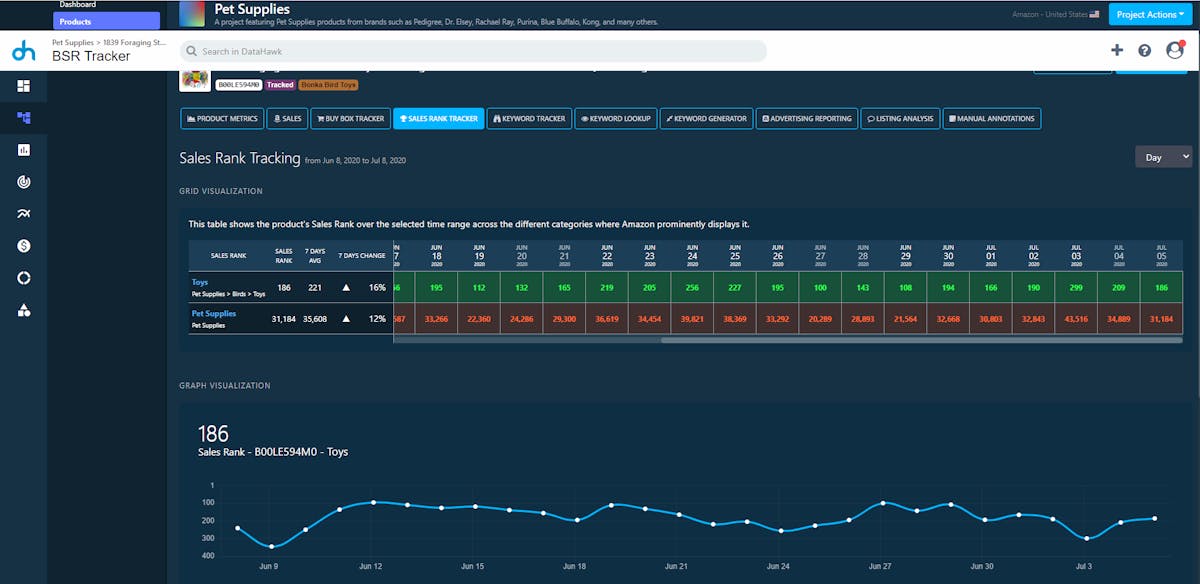This screenshot has height=584, width=1200.
Task: Click the United States flag icon
Action: (1094, 15)
